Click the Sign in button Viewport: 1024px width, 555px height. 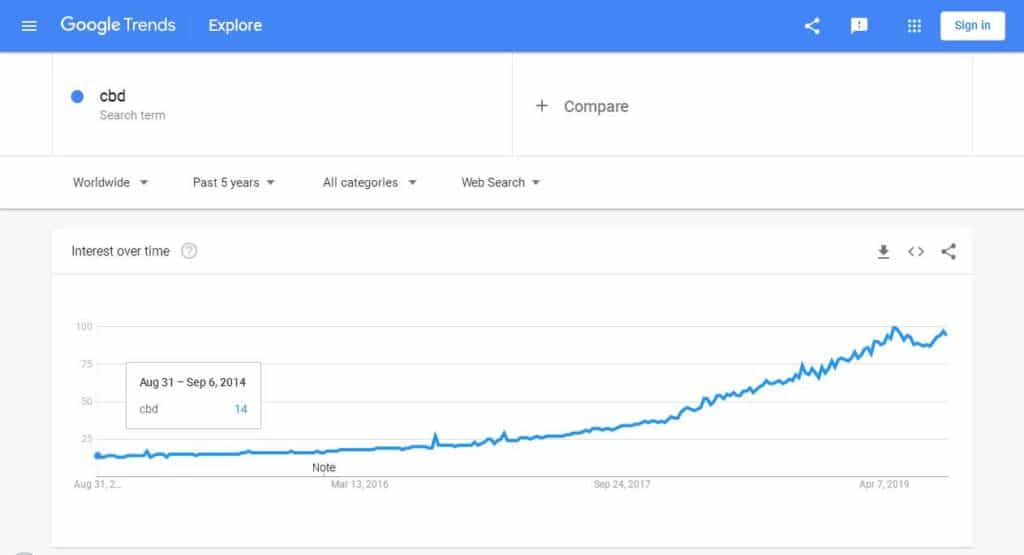coord(972,26)
